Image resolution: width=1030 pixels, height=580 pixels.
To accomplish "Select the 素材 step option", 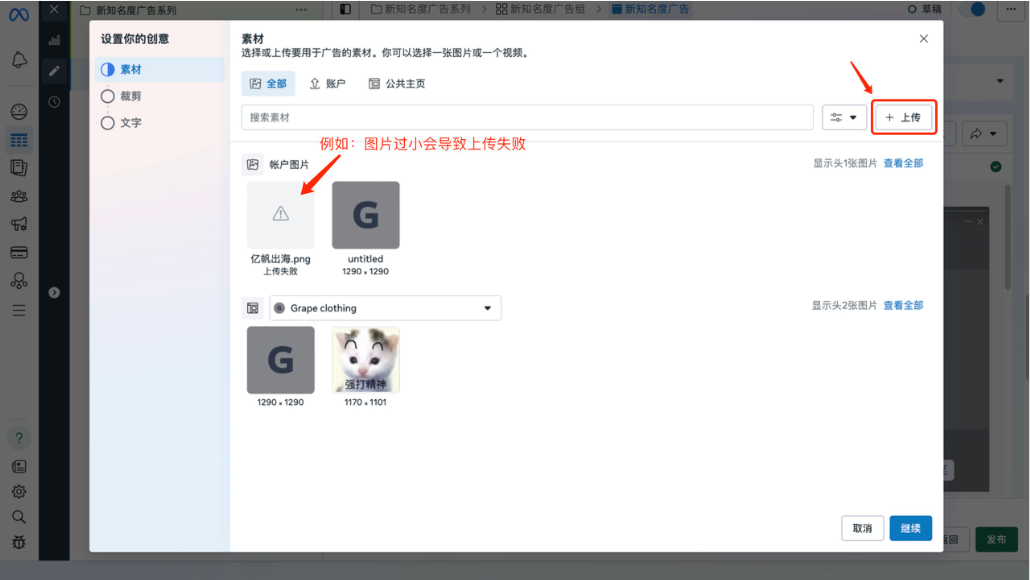I will [x=130, y=70].
